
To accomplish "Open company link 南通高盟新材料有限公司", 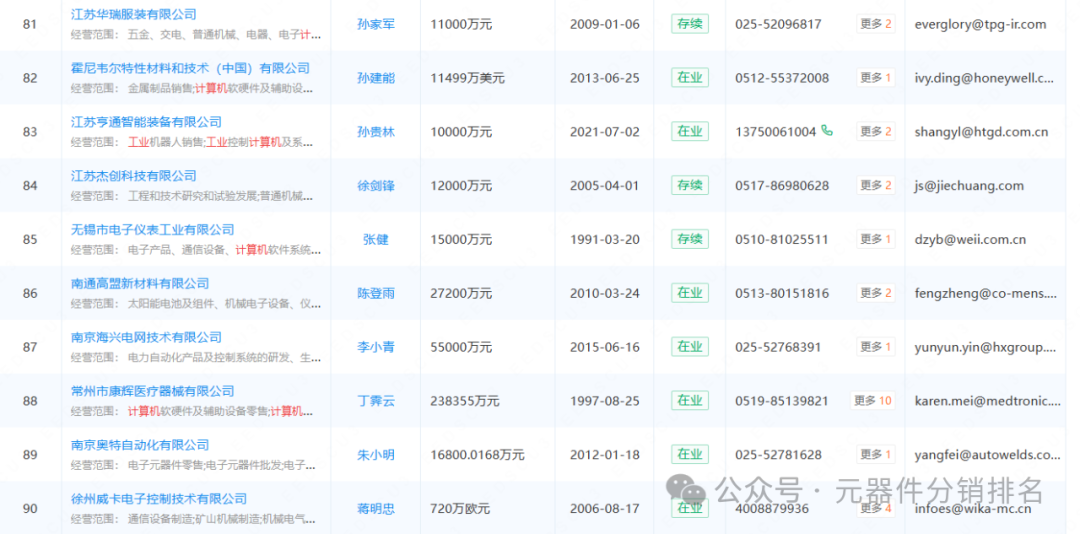I will point(140,283).
